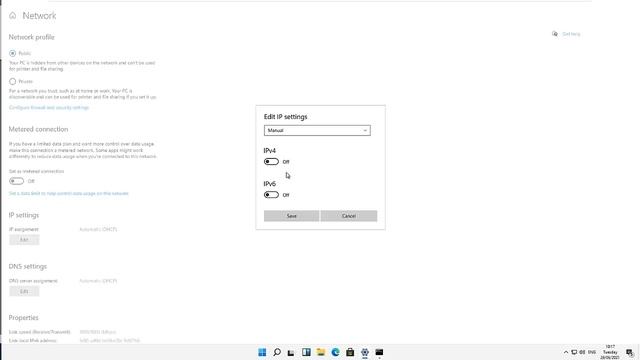
Task: Save the IP settings
Action: tap(291, 216)
